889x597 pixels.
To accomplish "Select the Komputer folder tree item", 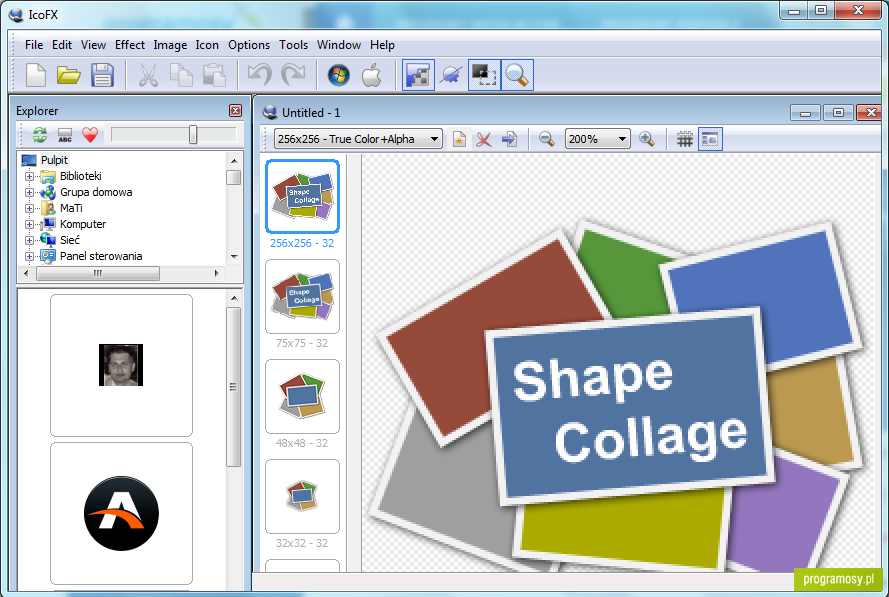I will click(83, 224).
